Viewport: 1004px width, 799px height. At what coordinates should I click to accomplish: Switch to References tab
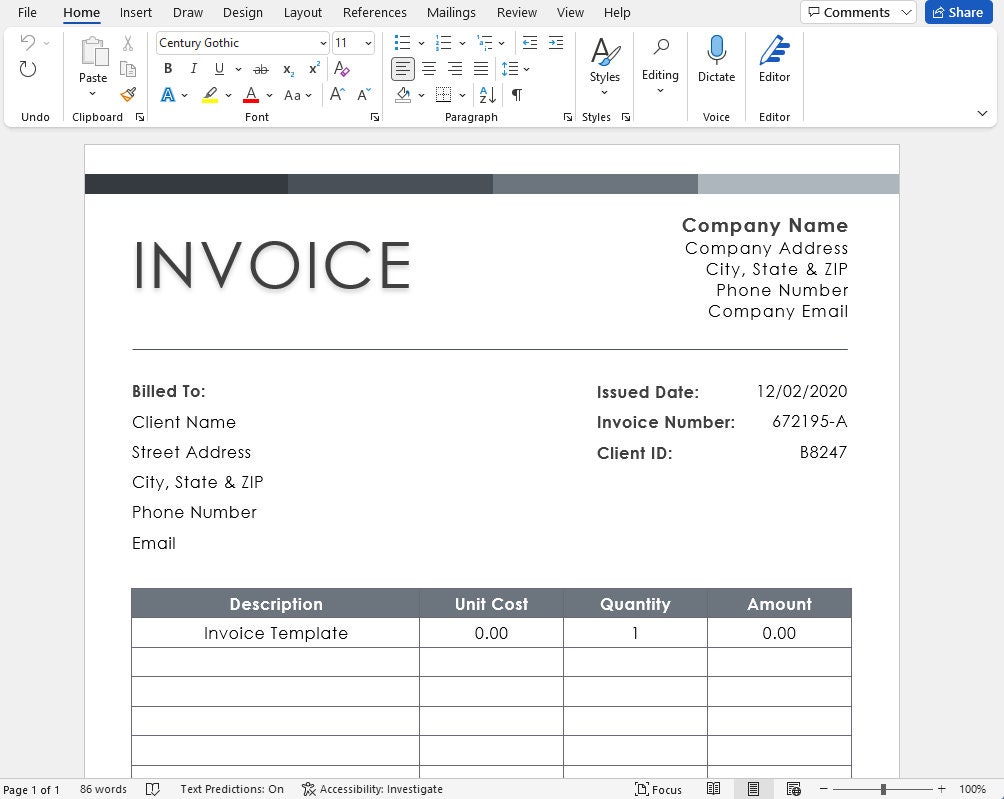click(375, 12)
